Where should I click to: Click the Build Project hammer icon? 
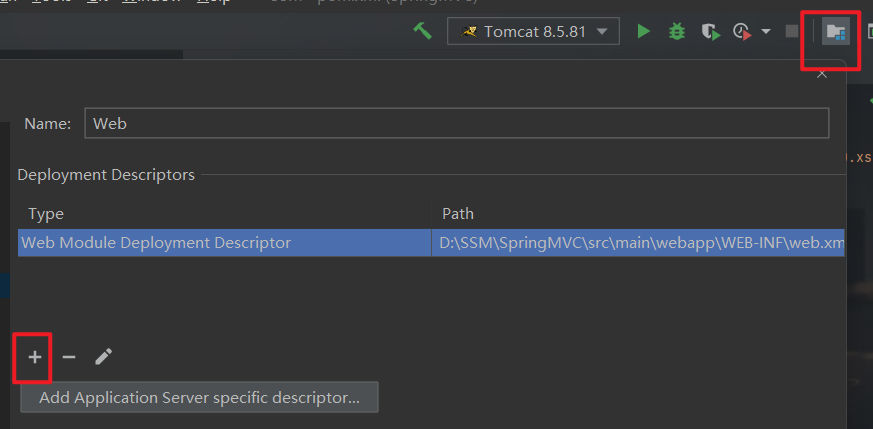(x=422, y=31)
